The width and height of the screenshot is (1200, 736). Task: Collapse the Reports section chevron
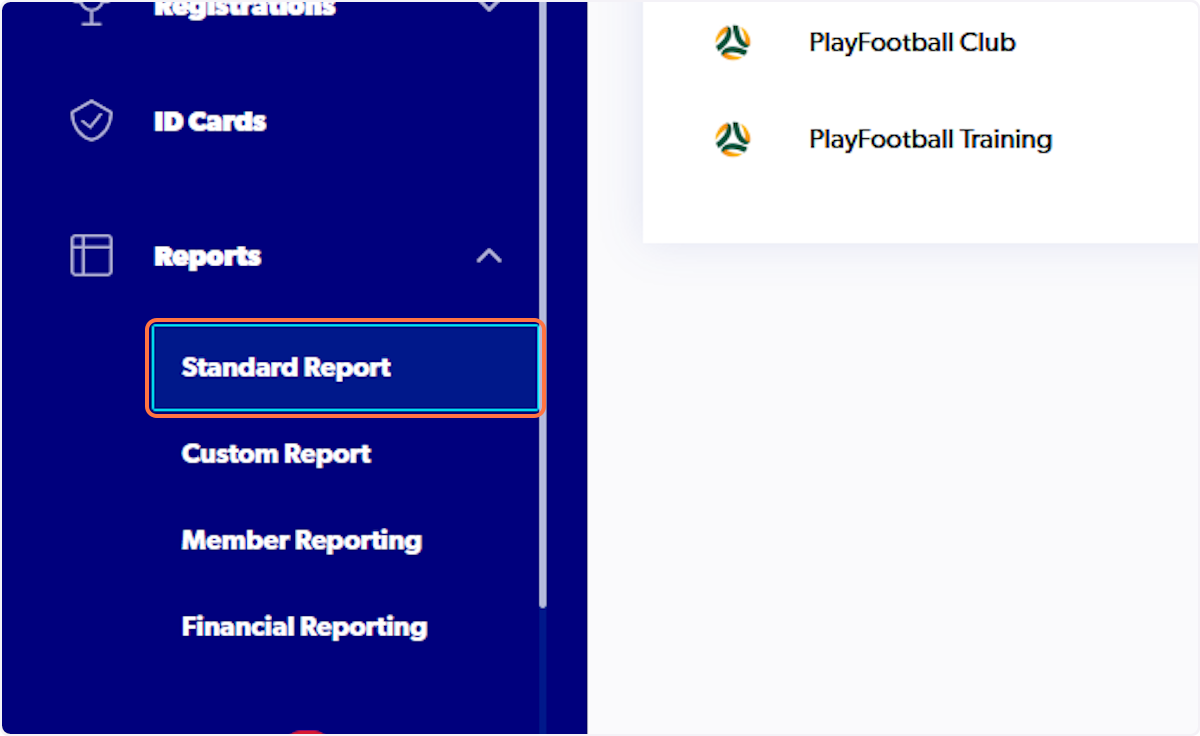coord(489,256)
